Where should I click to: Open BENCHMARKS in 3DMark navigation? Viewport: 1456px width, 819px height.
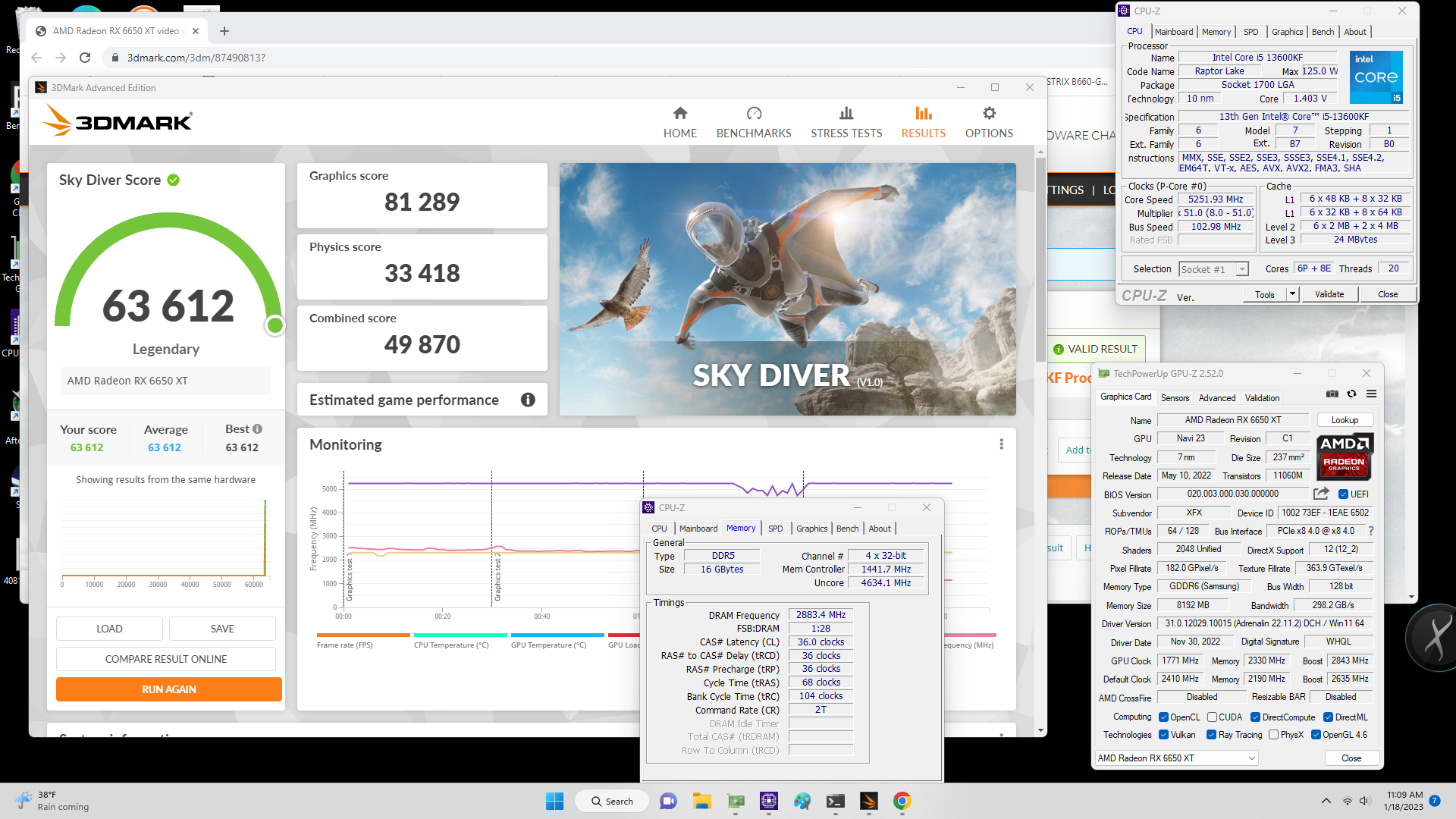pyautogui.click(x=754, y=122)
